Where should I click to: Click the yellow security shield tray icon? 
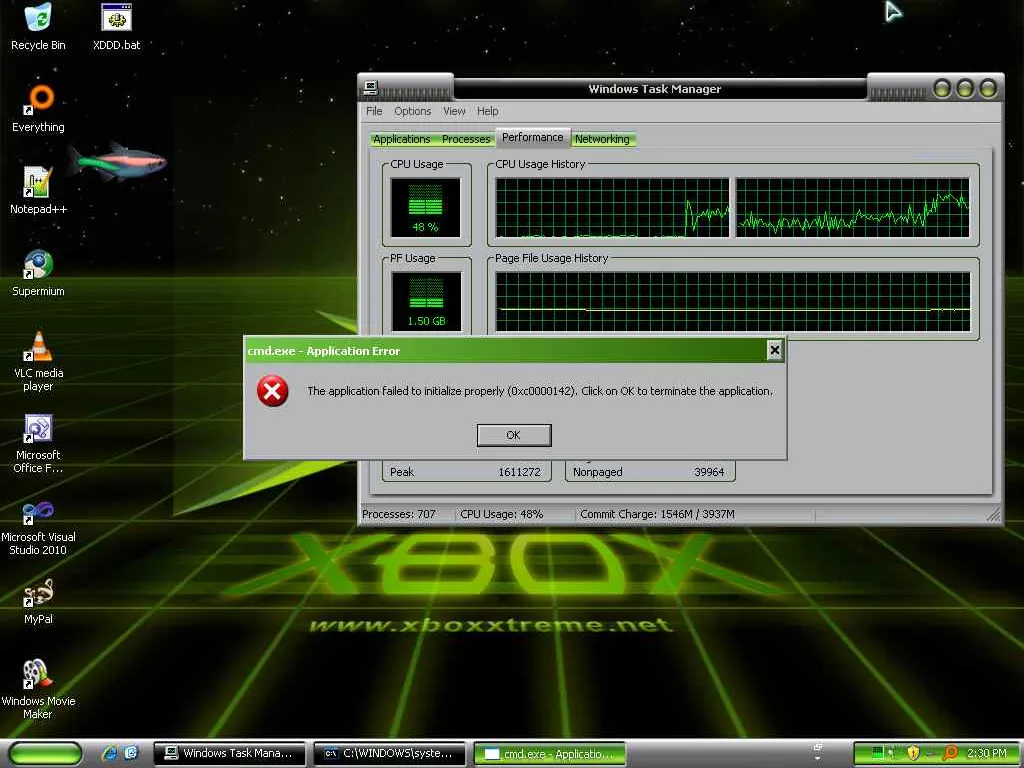click(x=913, y=753)
